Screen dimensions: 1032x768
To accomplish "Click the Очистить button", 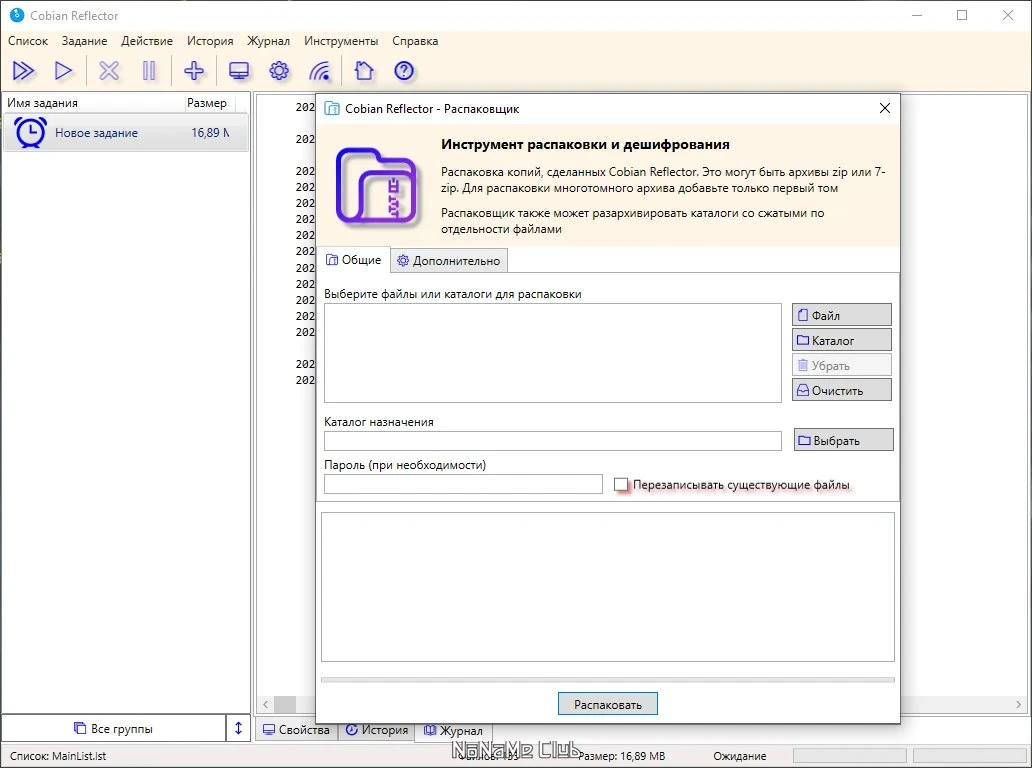I will (842, 390).
